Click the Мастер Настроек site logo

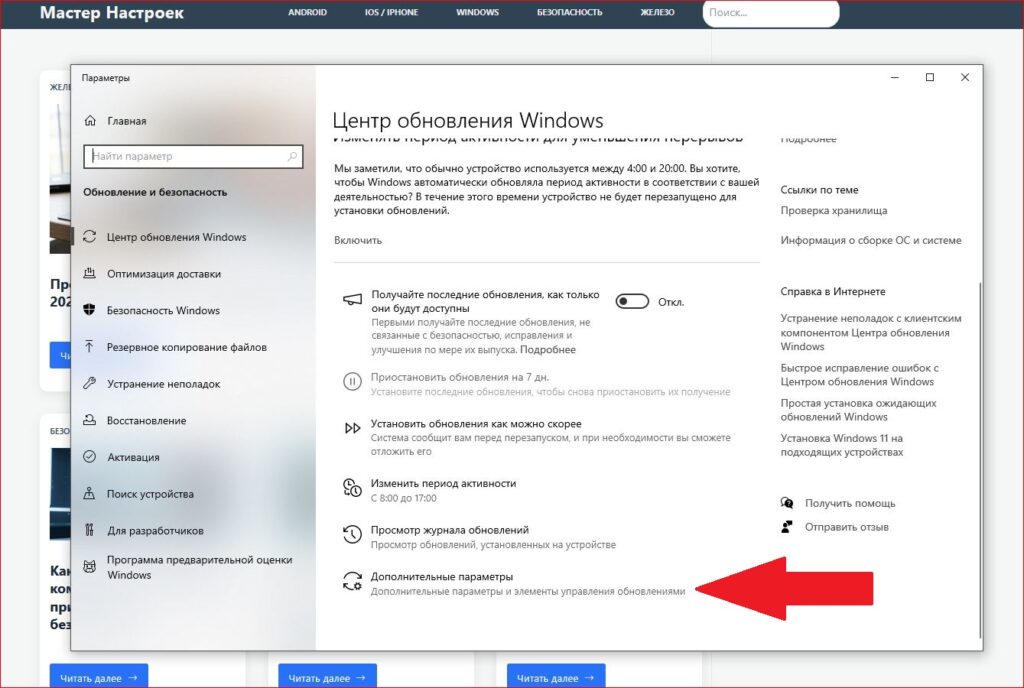(112, 12)
